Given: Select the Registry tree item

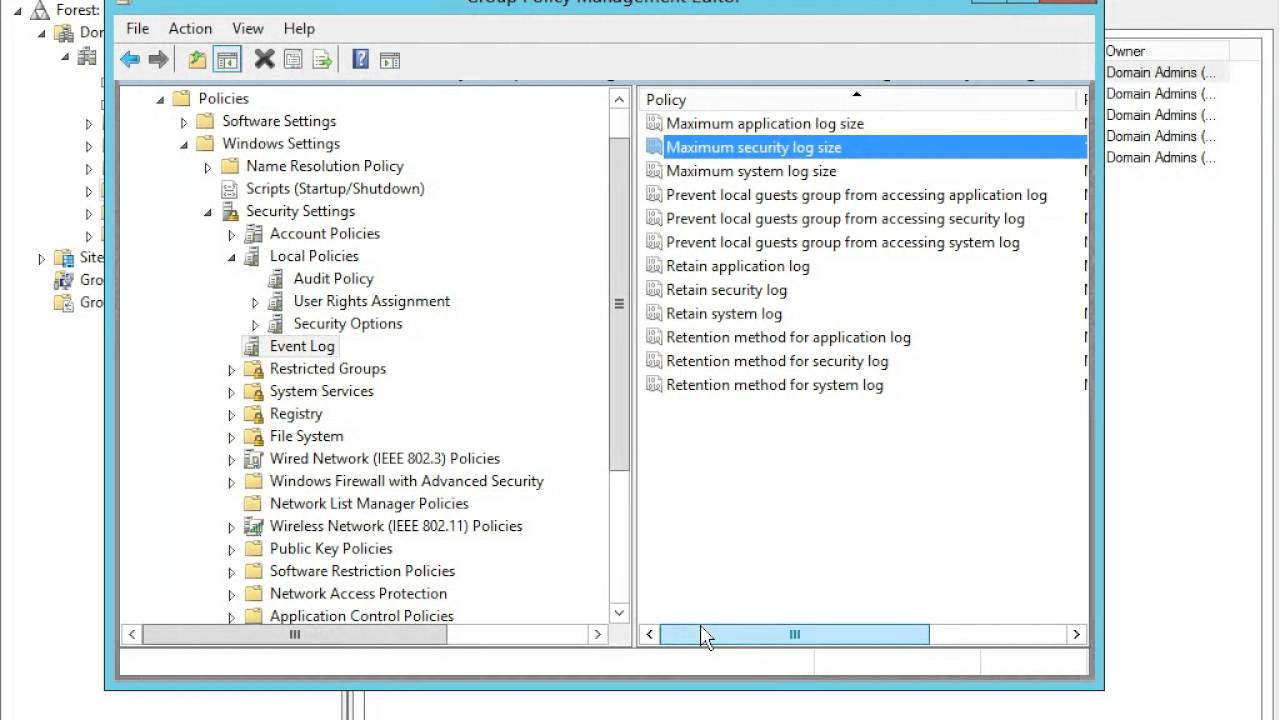Looking at the screenshot, I should pos(296,413).
